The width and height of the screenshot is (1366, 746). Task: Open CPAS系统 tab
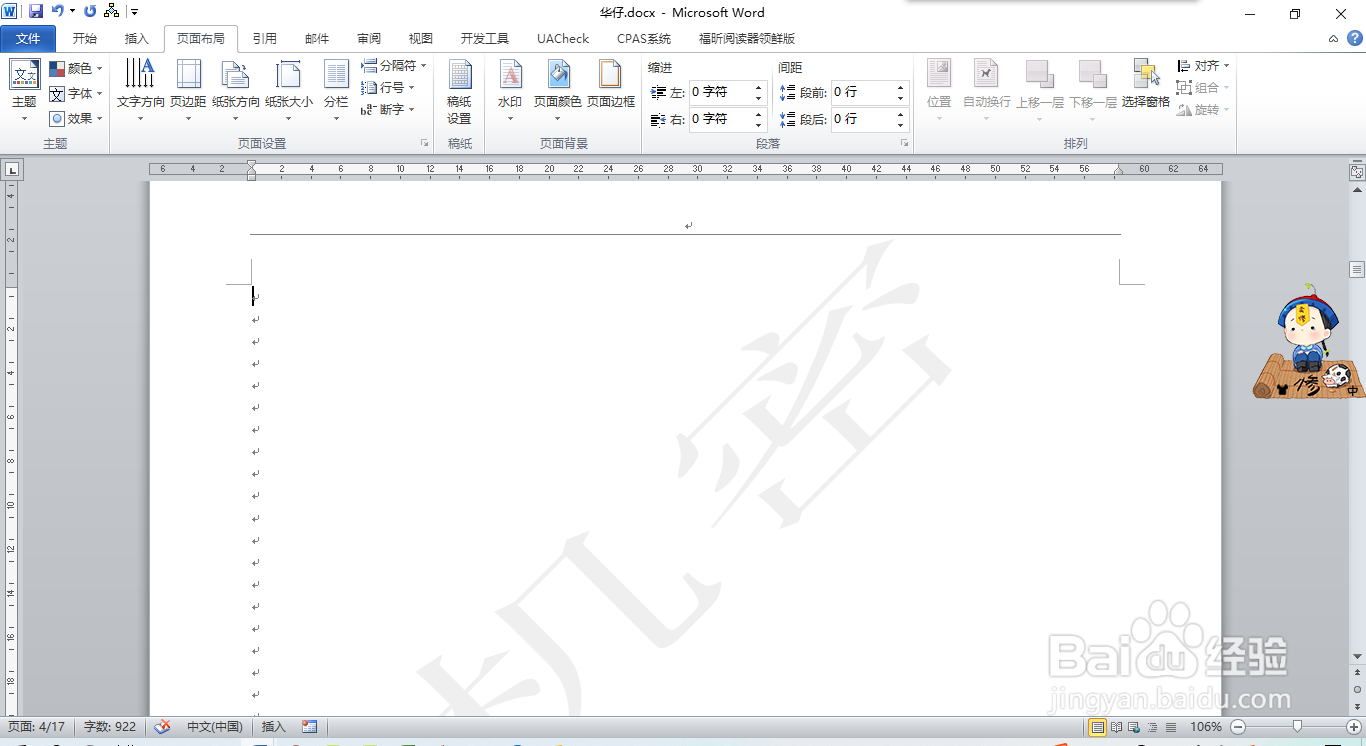[x=644, y=39]
